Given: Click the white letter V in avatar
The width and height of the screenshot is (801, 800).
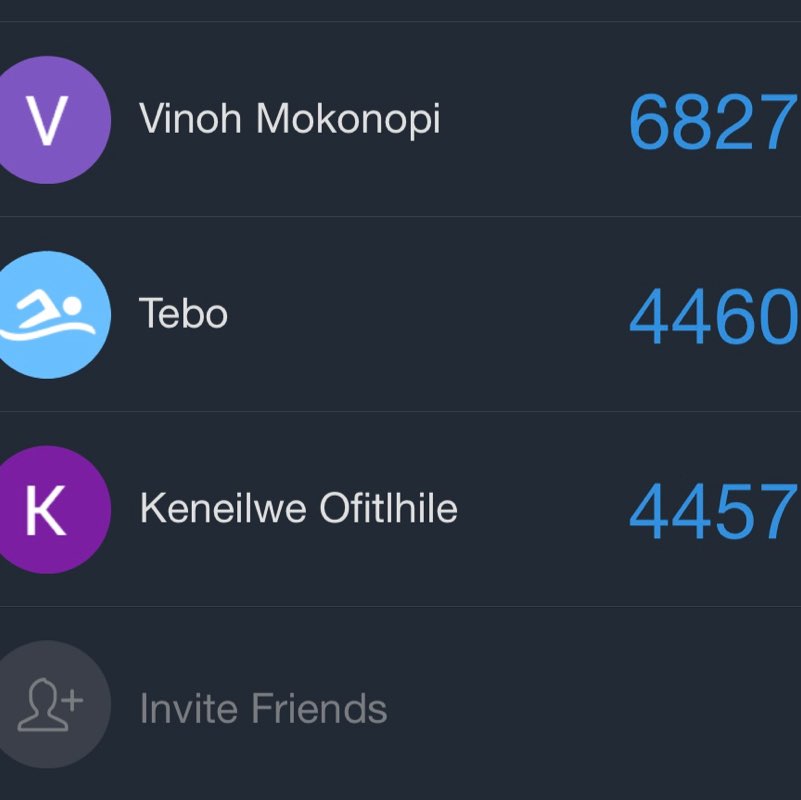Looking at the screenshot, I should (46, 120).
